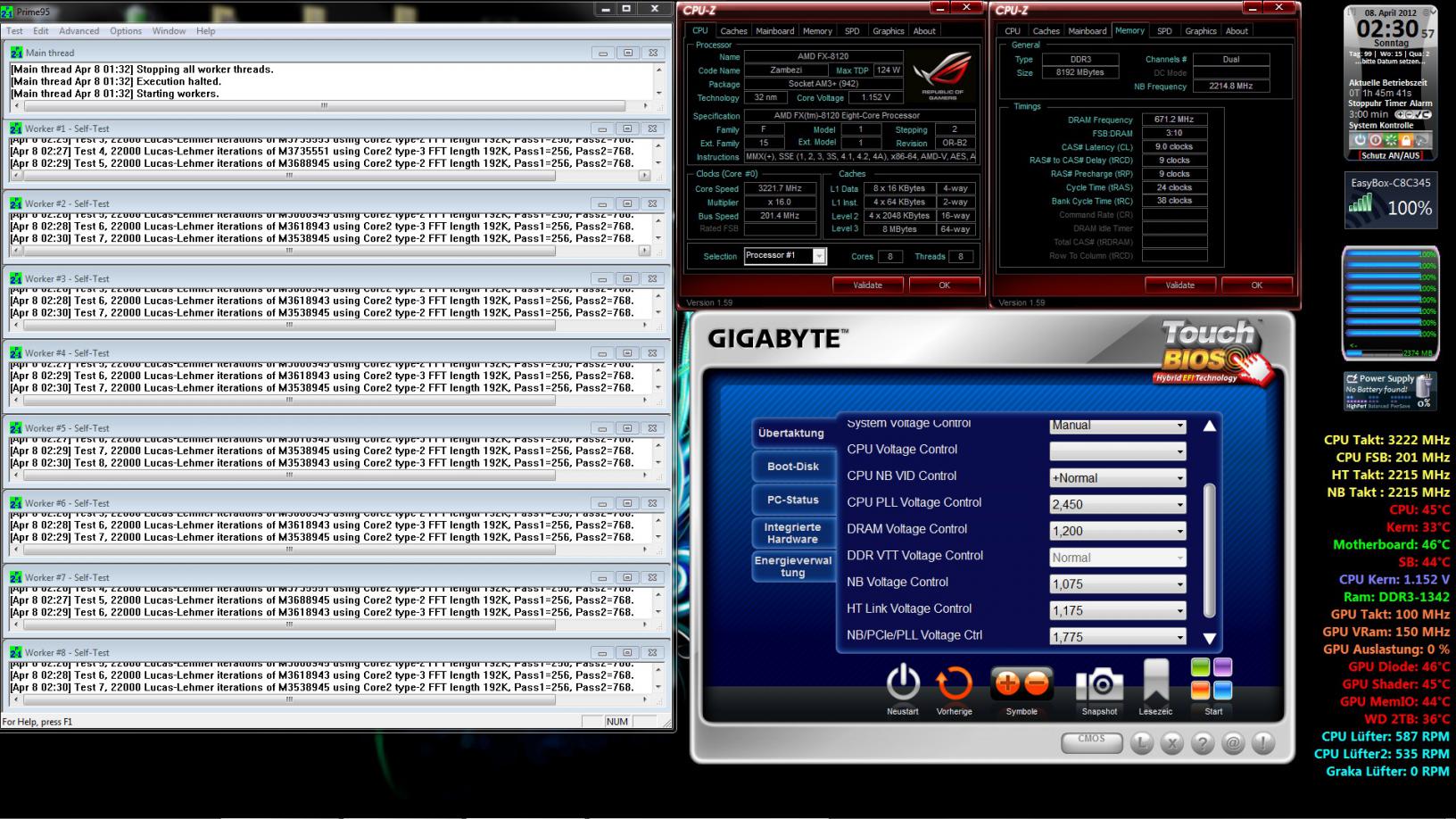Screen dimensions: 1456x819
Task: Click the white up arrow in Touch BIOS list
Action: [1209, 426]
